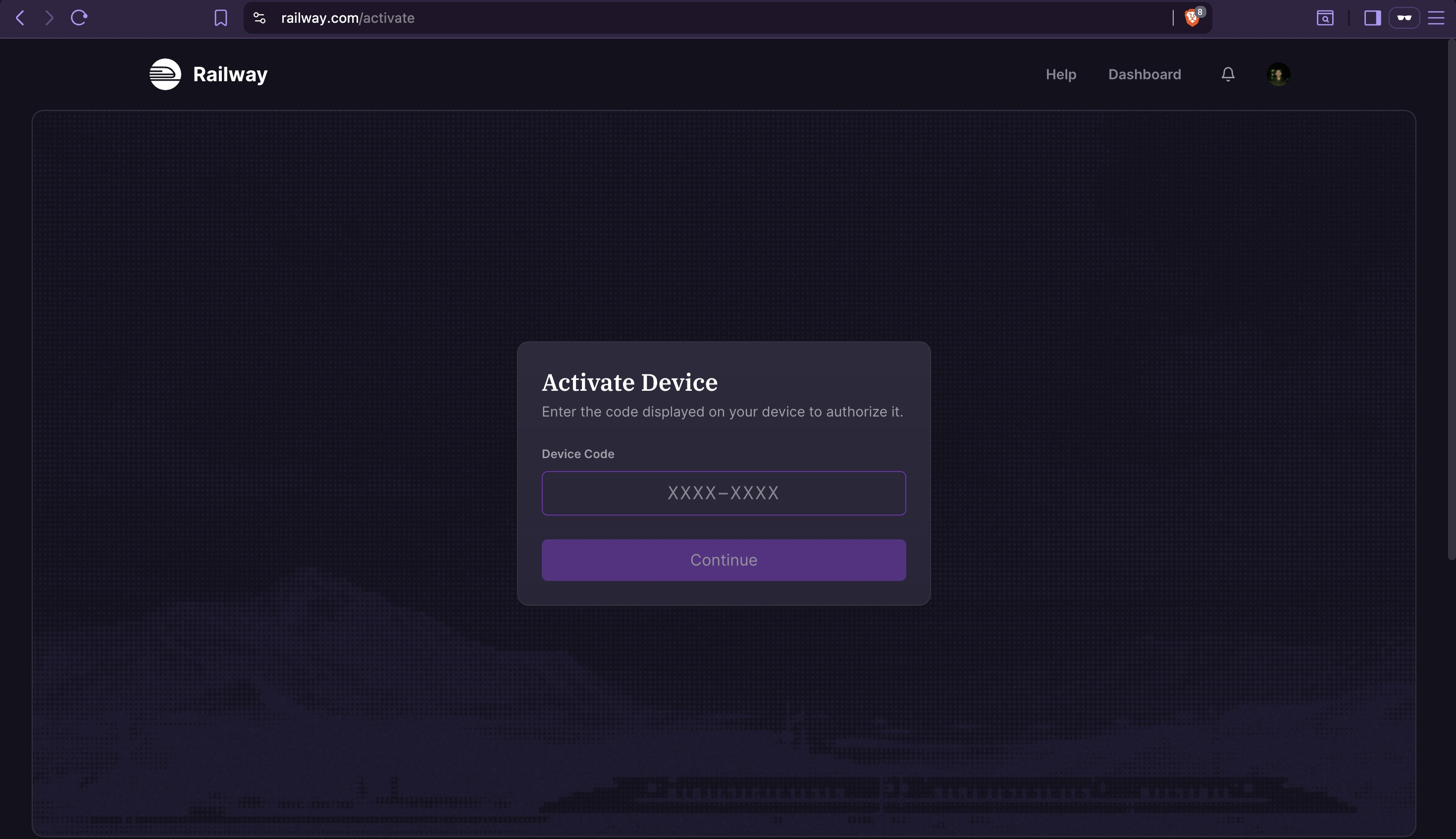Open site settings icon in address bar
The width and height of the screenshot is (1456, 839).
pyautogui.click(x=260, y=18)
